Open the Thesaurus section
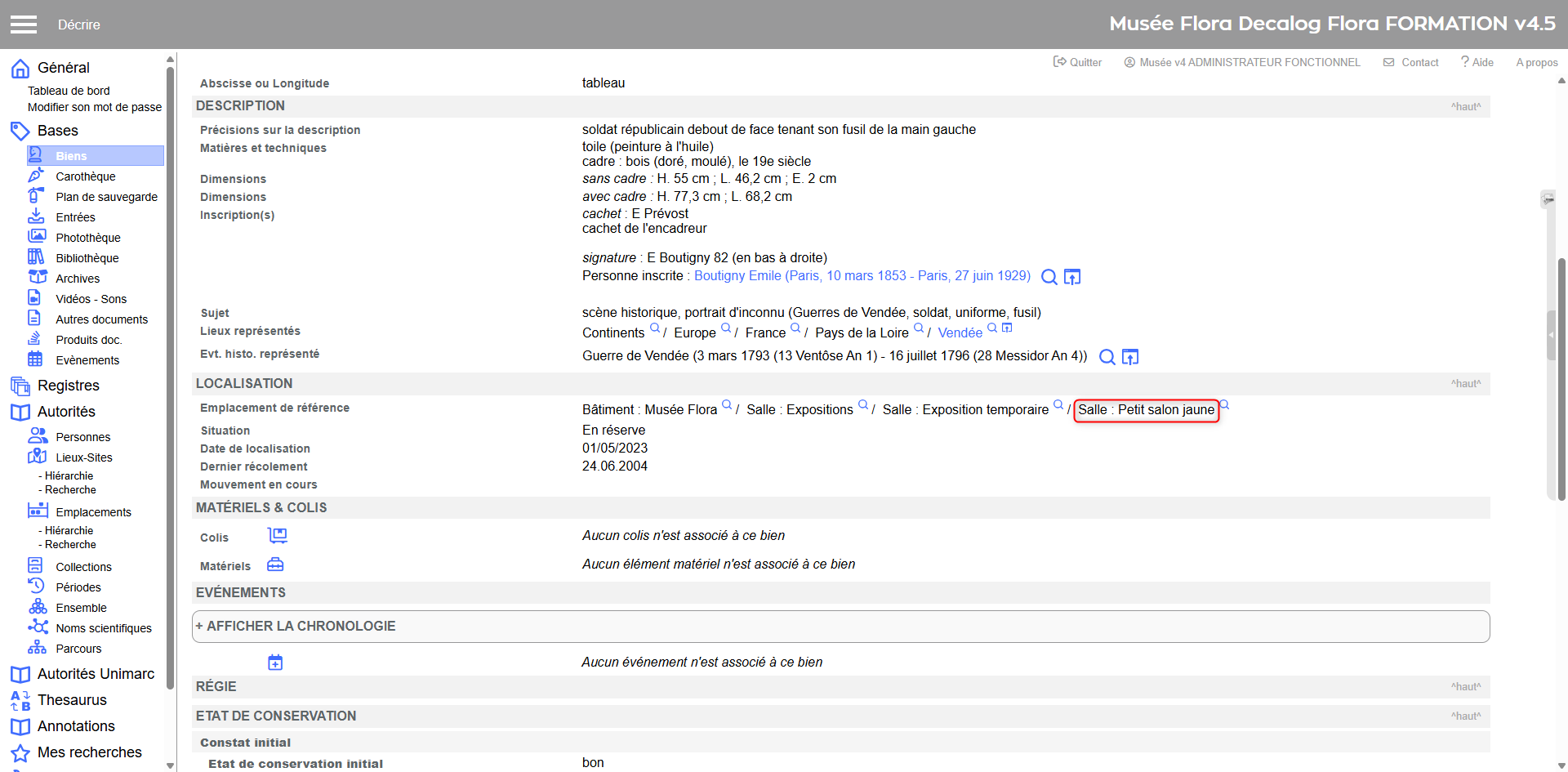 (x=72, y=700)
